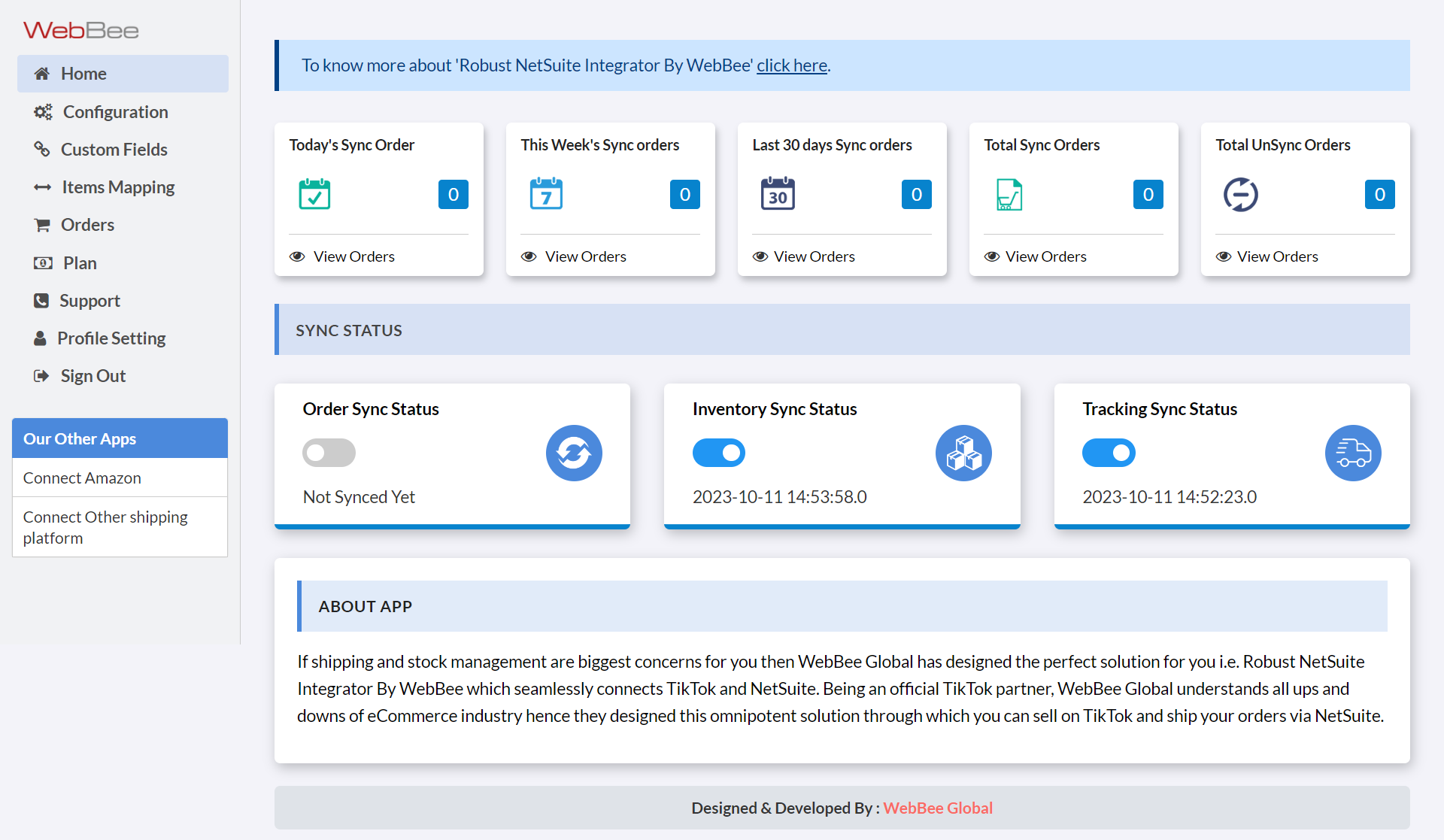View Orders under Total UnSync Orders
This screenshot has height=840, width=1444.
[1277, 256]
